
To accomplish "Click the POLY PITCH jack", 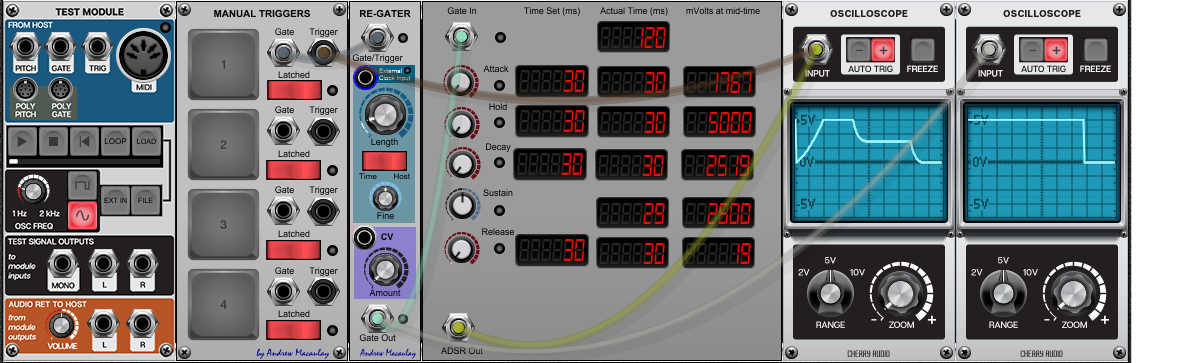I will [x=26, y=90].
